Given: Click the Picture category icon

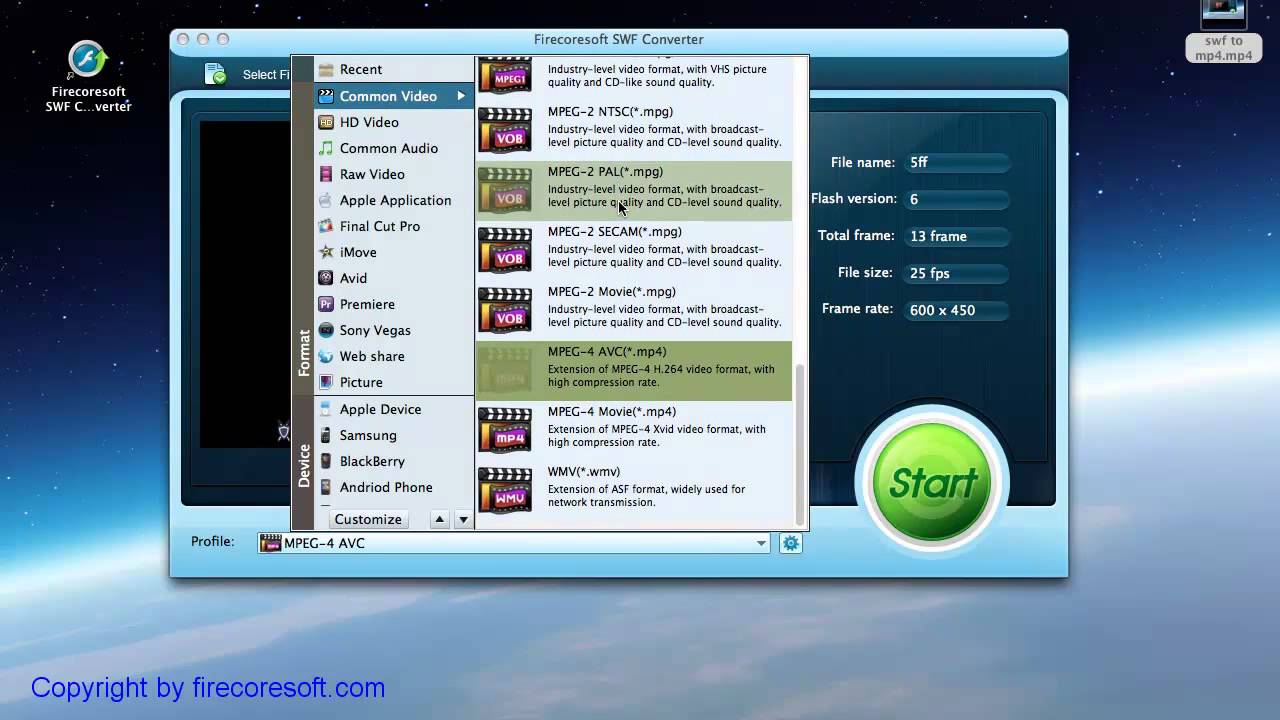Looking at the screenshot, I should 326,382.
